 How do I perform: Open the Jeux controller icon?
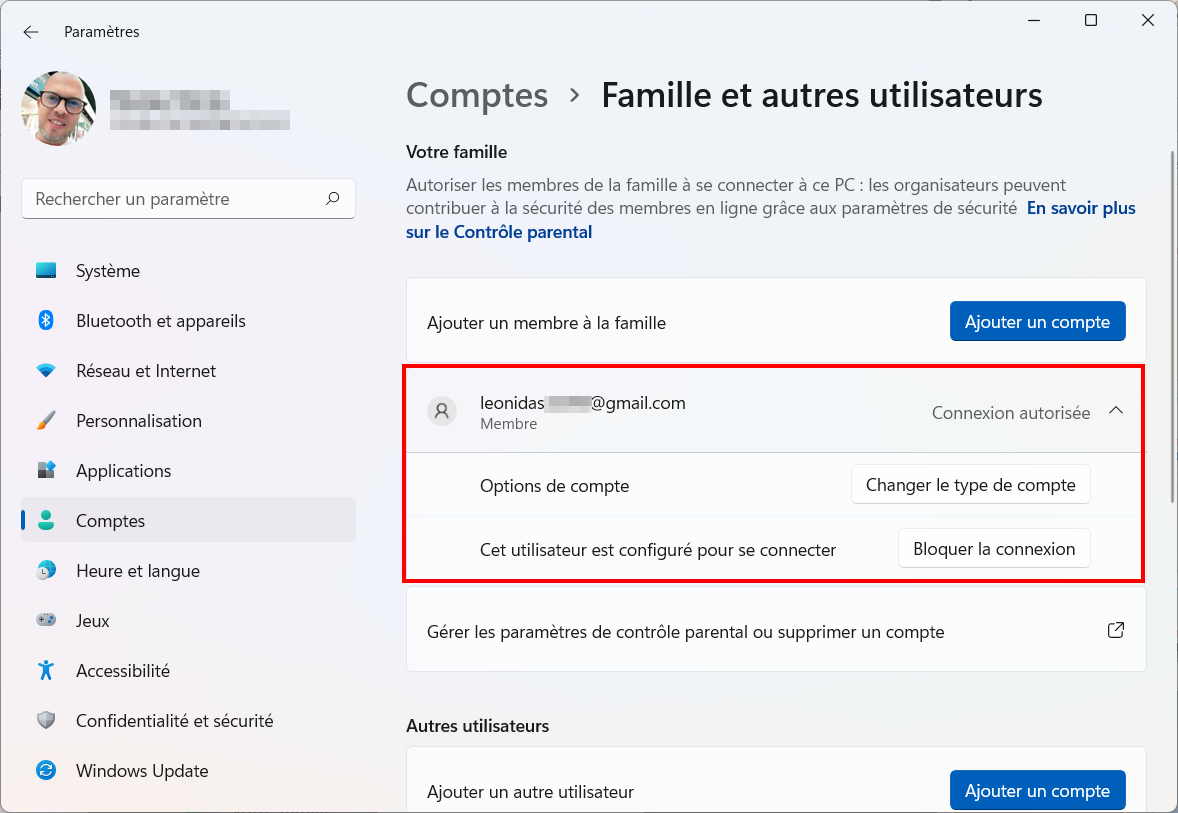point(46,621)
